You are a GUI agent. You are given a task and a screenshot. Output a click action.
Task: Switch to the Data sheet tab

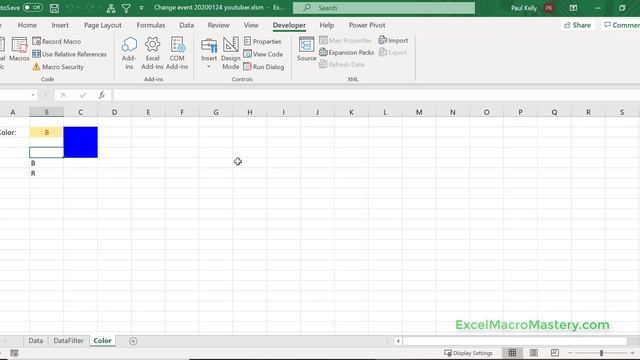(x=36, y=340)
